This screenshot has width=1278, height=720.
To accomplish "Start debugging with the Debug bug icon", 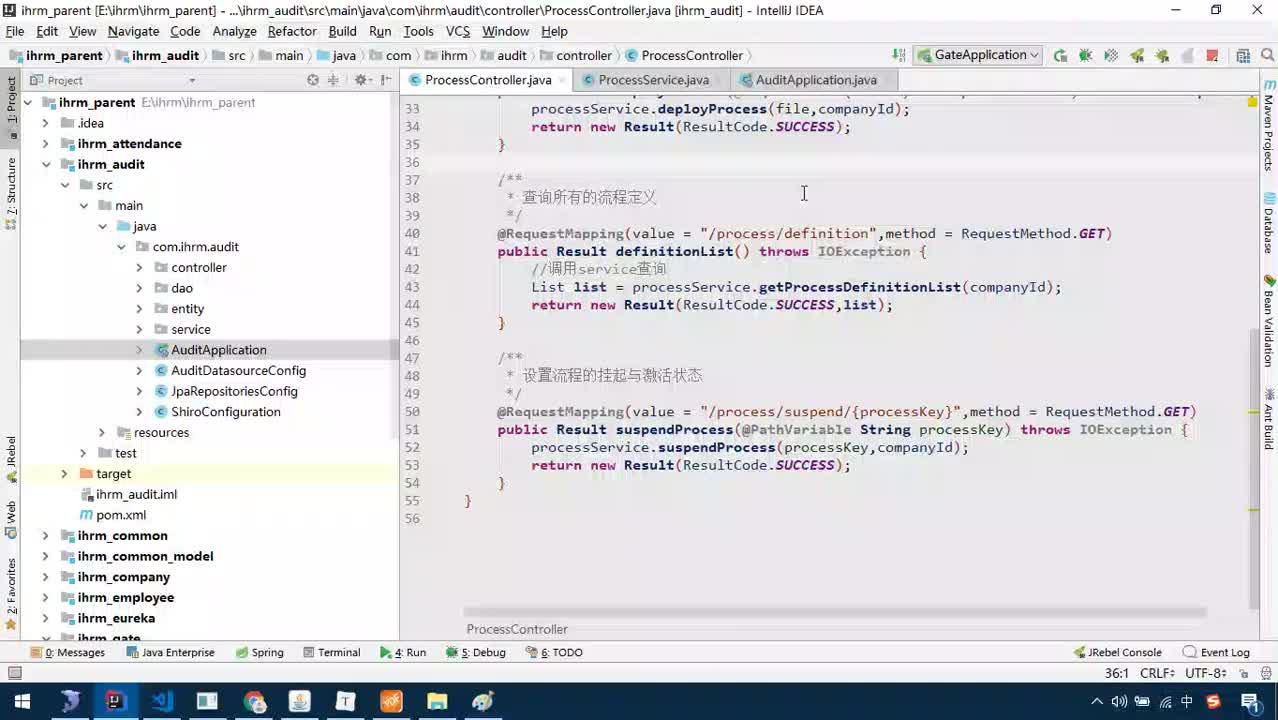I will [1085, 56].
